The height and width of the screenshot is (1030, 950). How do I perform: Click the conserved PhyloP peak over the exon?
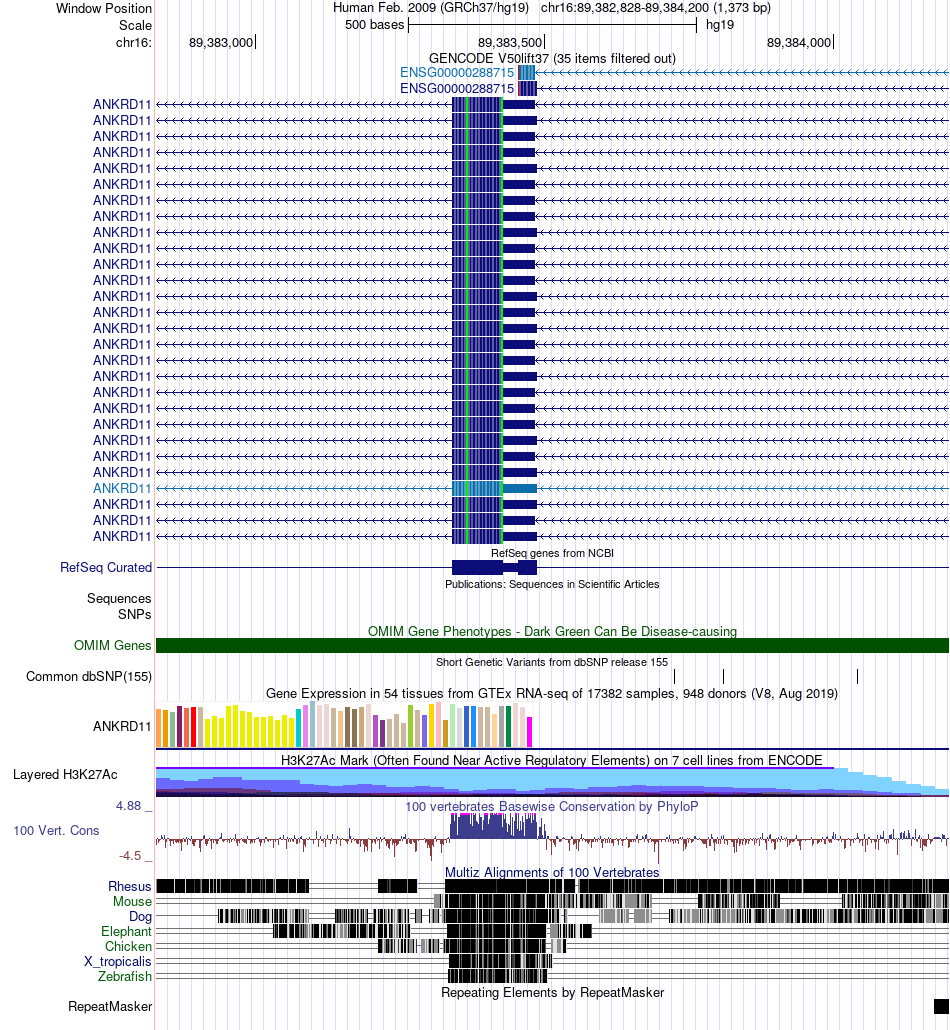(x=494, y=826)
